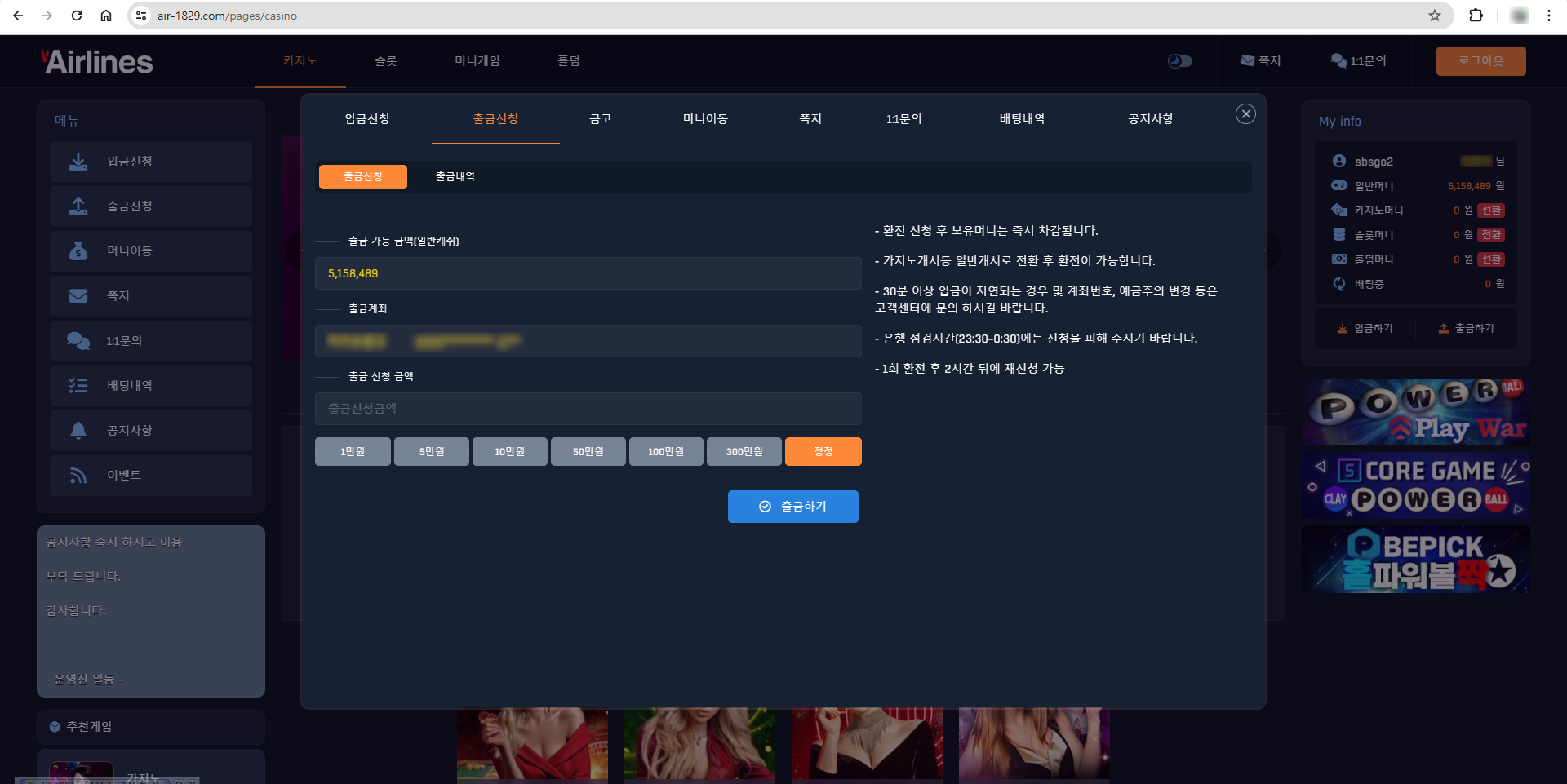Click the 출금계좌 account field
This screenshot has width=1567, height=784.
tap(588, 341)
